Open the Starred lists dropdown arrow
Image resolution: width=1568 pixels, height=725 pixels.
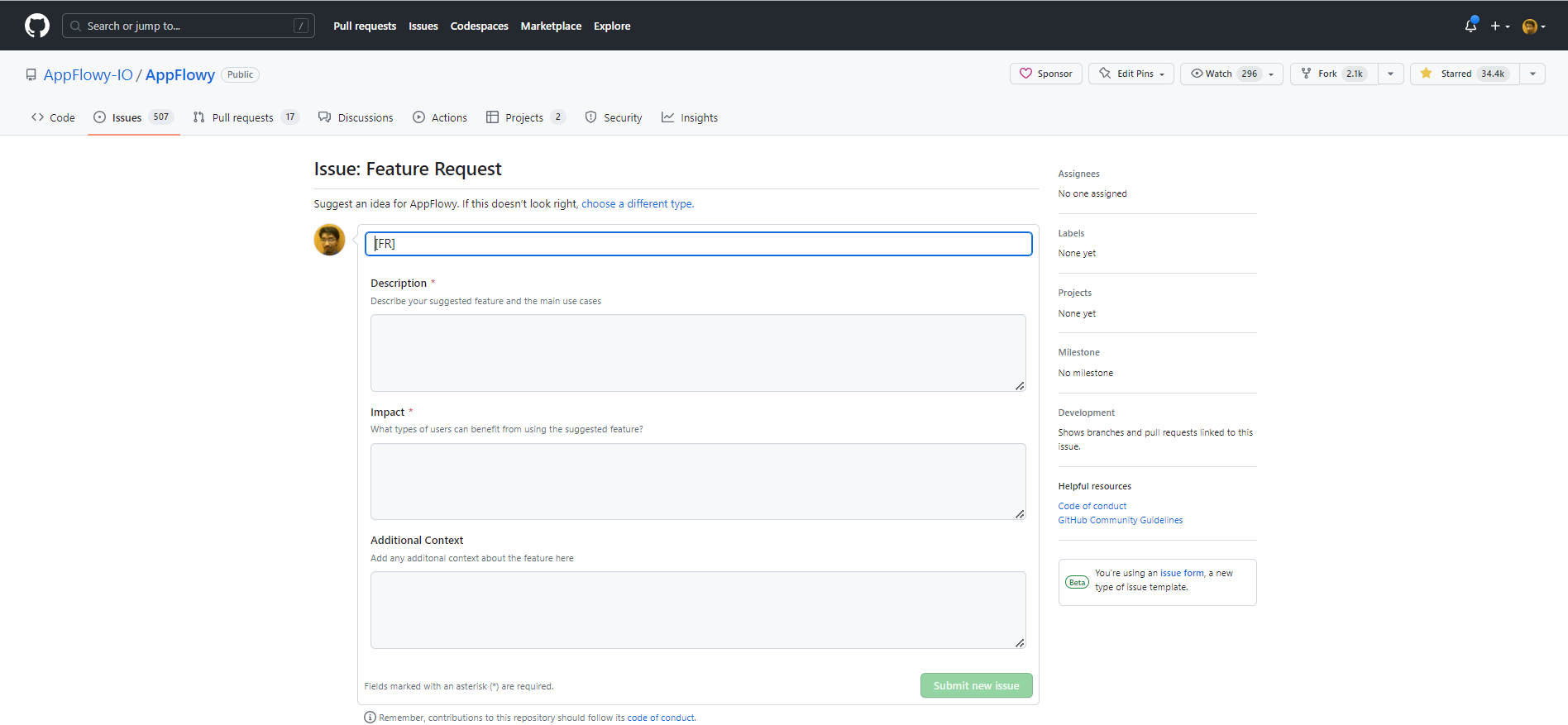1532,74
